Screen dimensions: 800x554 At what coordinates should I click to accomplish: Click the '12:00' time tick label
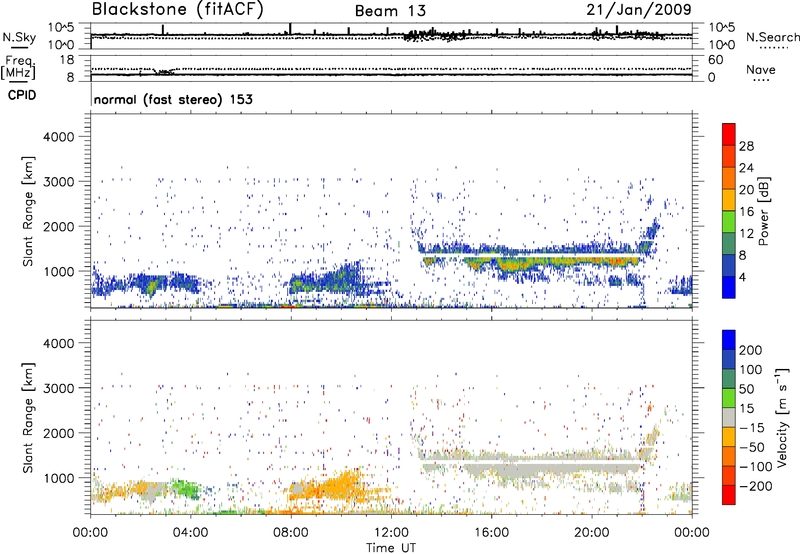coord(391,533)
